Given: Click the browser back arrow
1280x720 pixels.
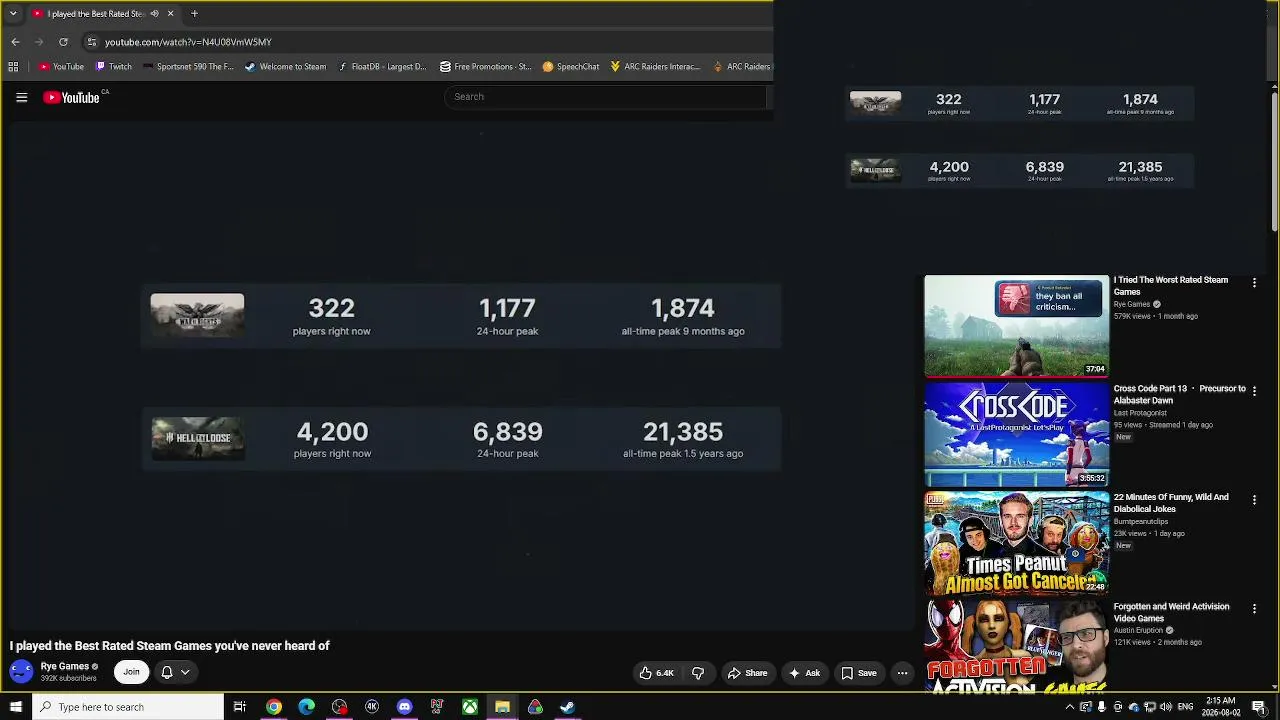Looking at the screenshot, I should (15, 42).
